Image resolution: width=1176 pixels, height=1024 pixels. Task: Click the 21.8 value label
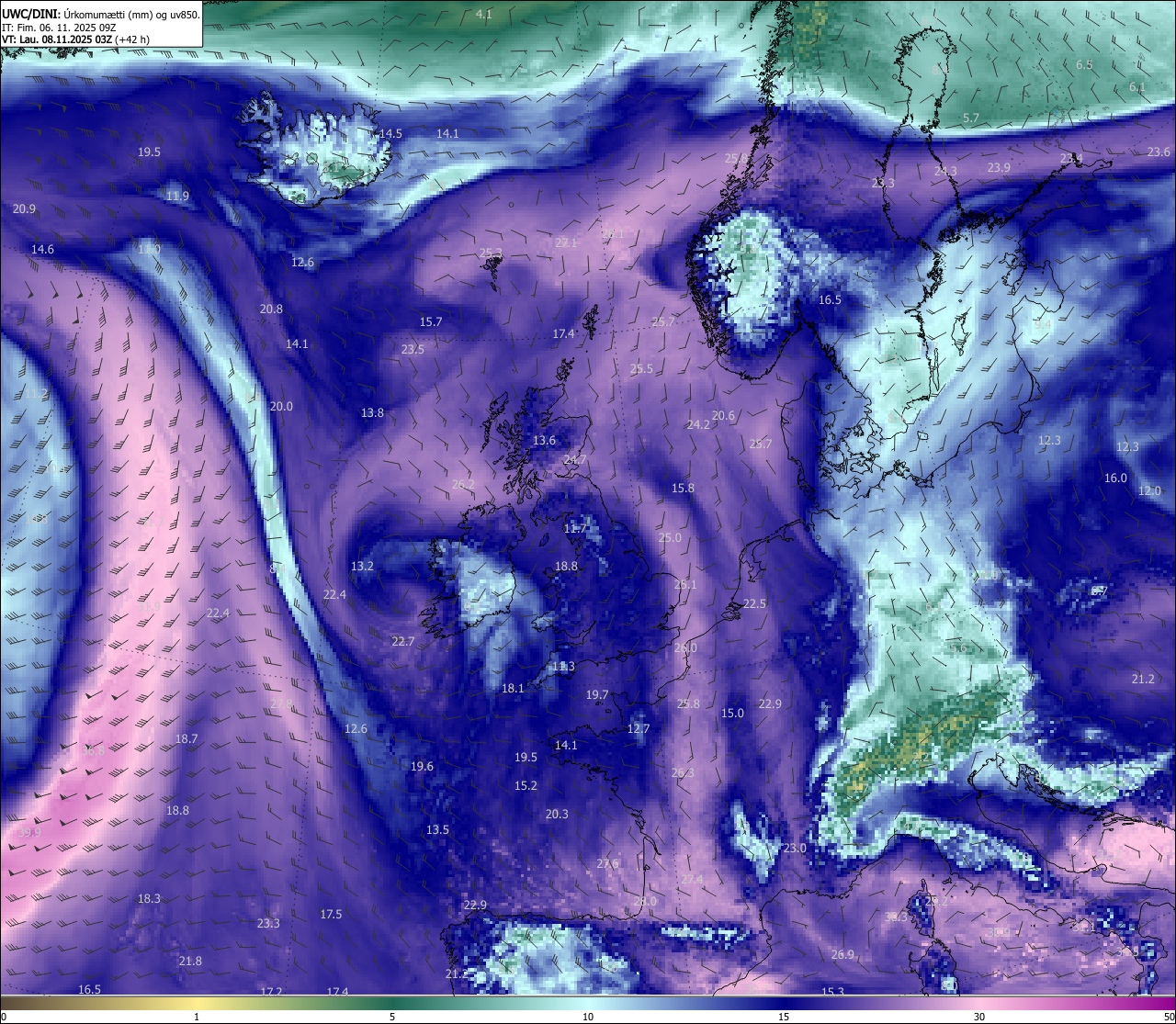tap(190, 962)
